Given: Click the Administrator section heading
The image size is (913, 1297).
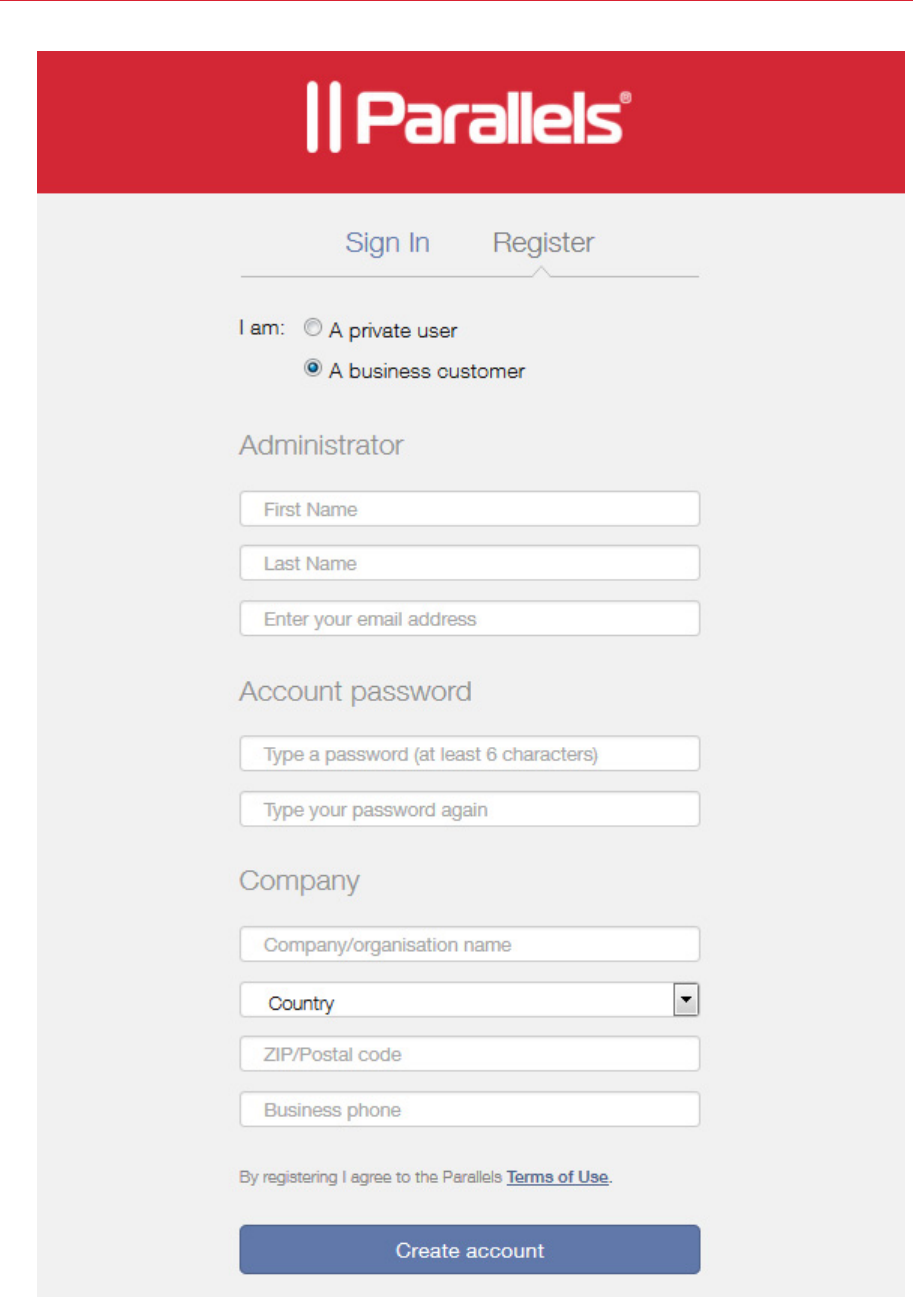Looking at the screenshot, I should (x=321, y=445).
